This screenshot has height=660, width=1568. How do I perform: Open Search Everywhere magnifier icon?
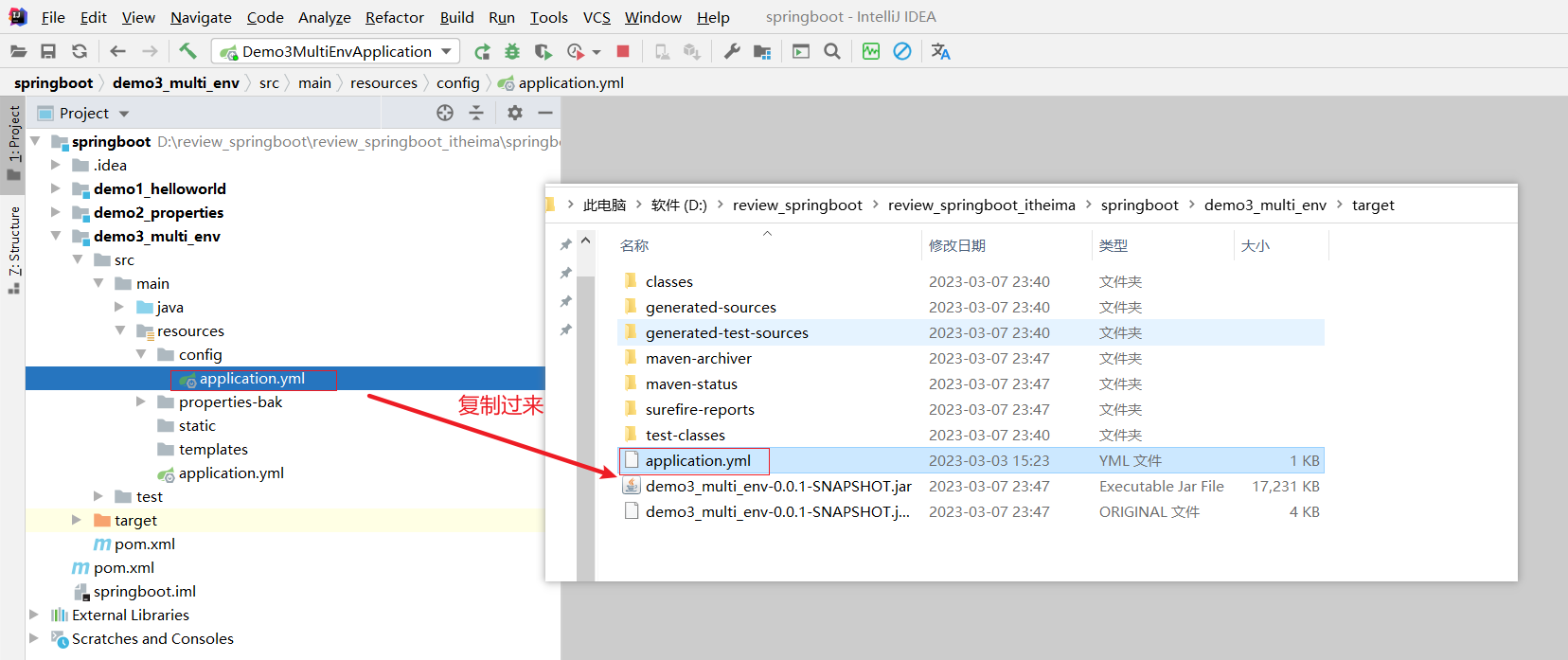pos(832,51)
